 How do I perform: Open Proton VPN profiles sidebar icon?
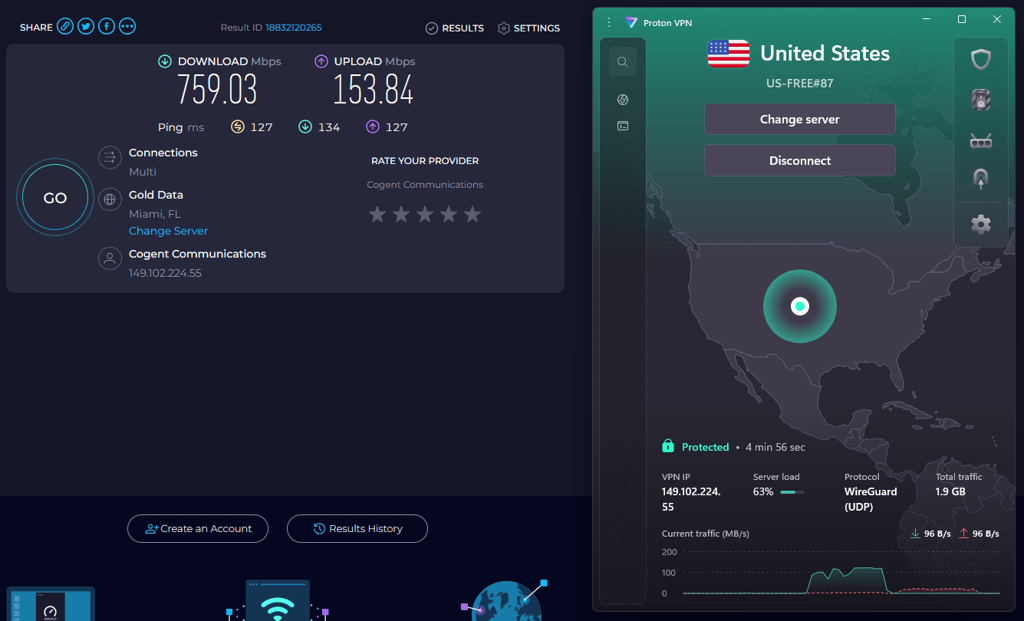coord(622,125)
